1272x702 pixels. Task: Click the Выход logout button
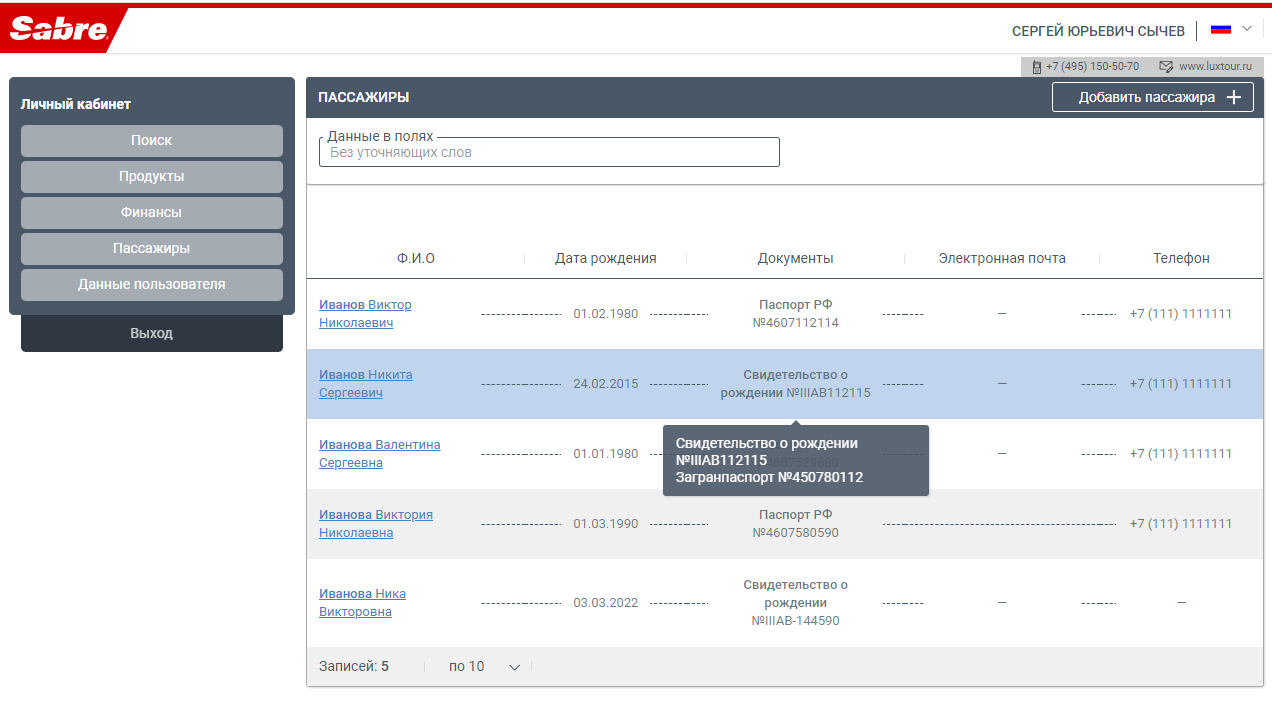pos(151,333)
